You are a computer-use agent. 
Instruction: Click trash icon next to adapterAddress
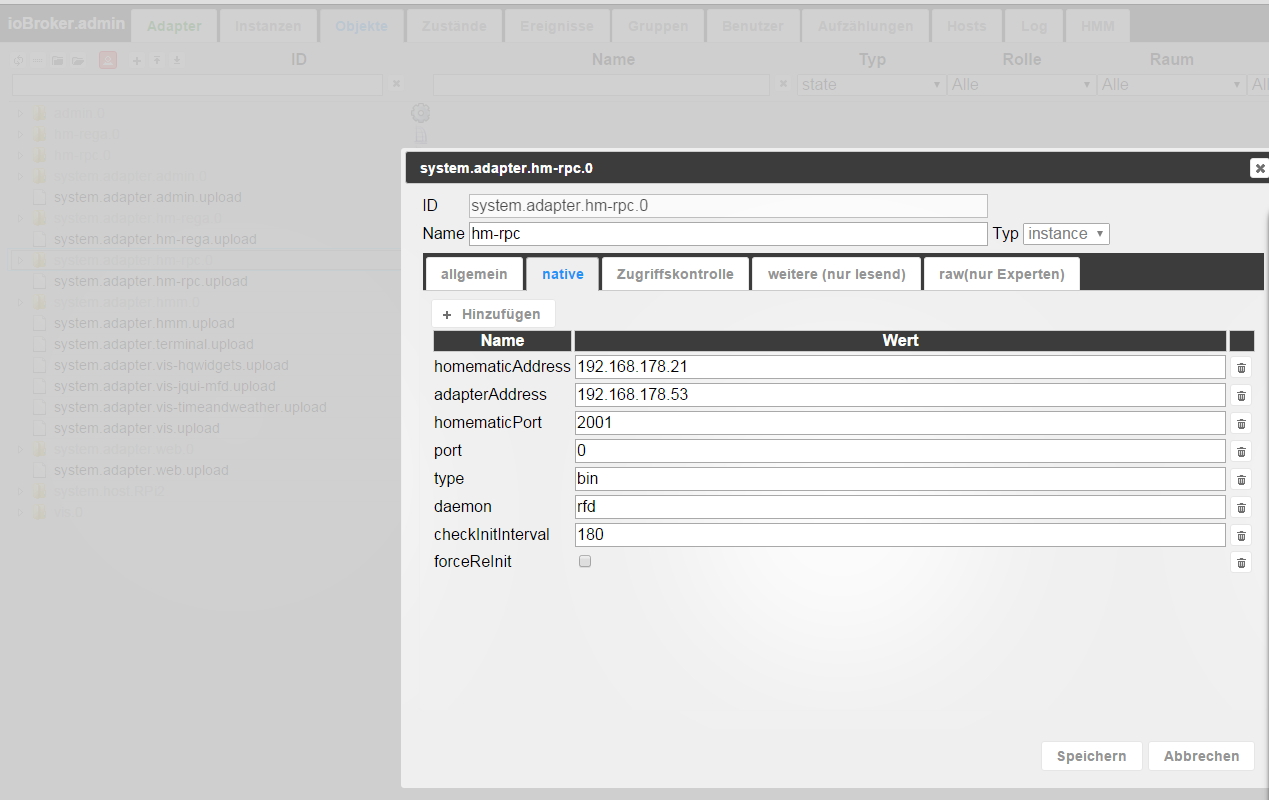[x=1241, y=396]
